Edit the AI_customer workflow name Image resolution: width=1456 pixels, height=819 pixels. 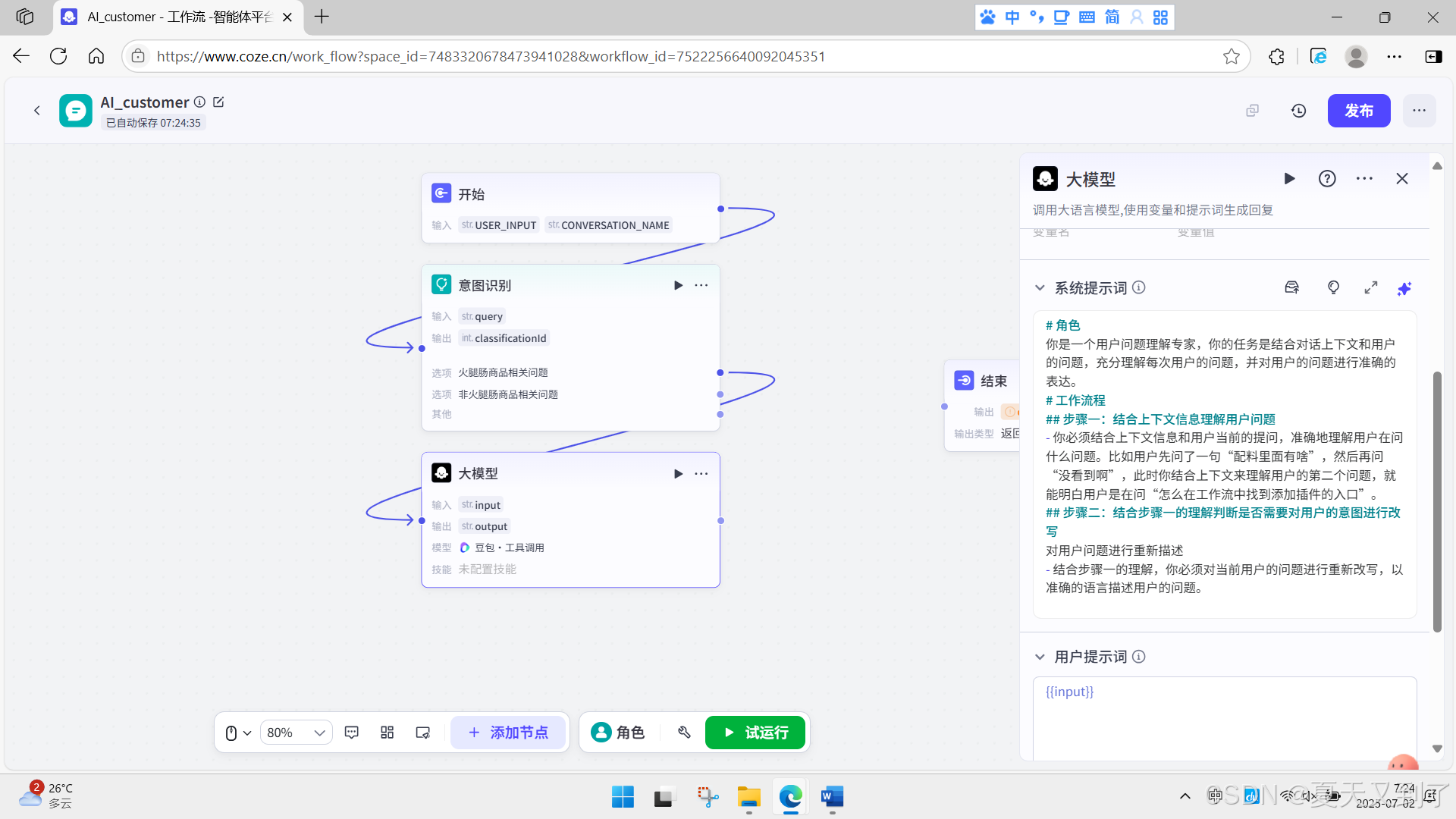(218, 102)
